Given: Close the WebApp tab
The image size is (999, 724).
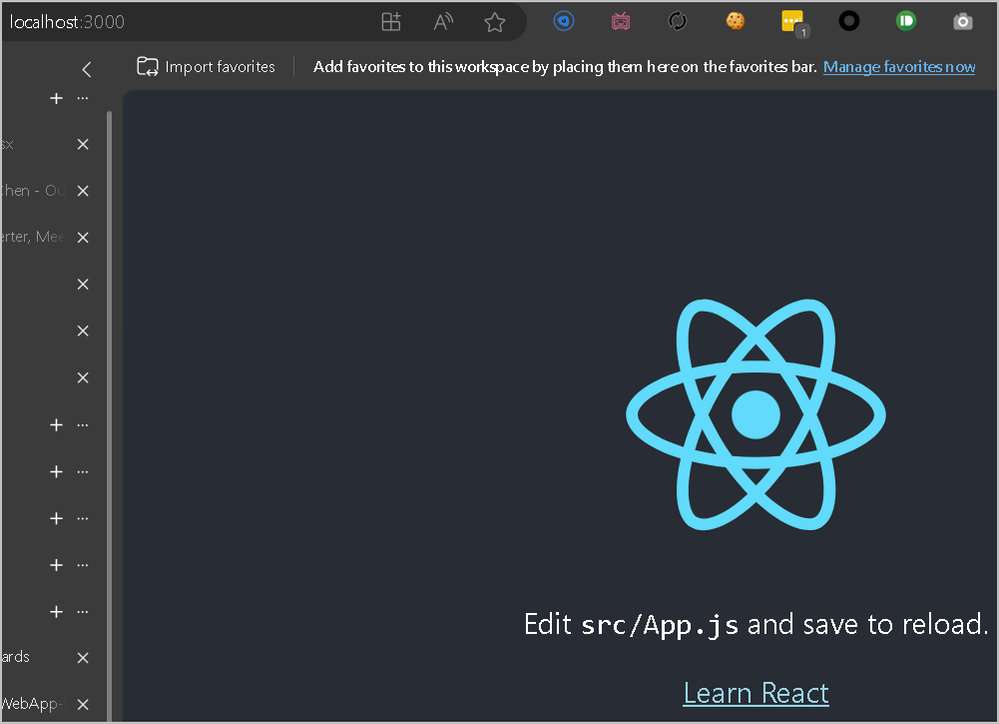Looking at the screenshot, I should 83,704.
